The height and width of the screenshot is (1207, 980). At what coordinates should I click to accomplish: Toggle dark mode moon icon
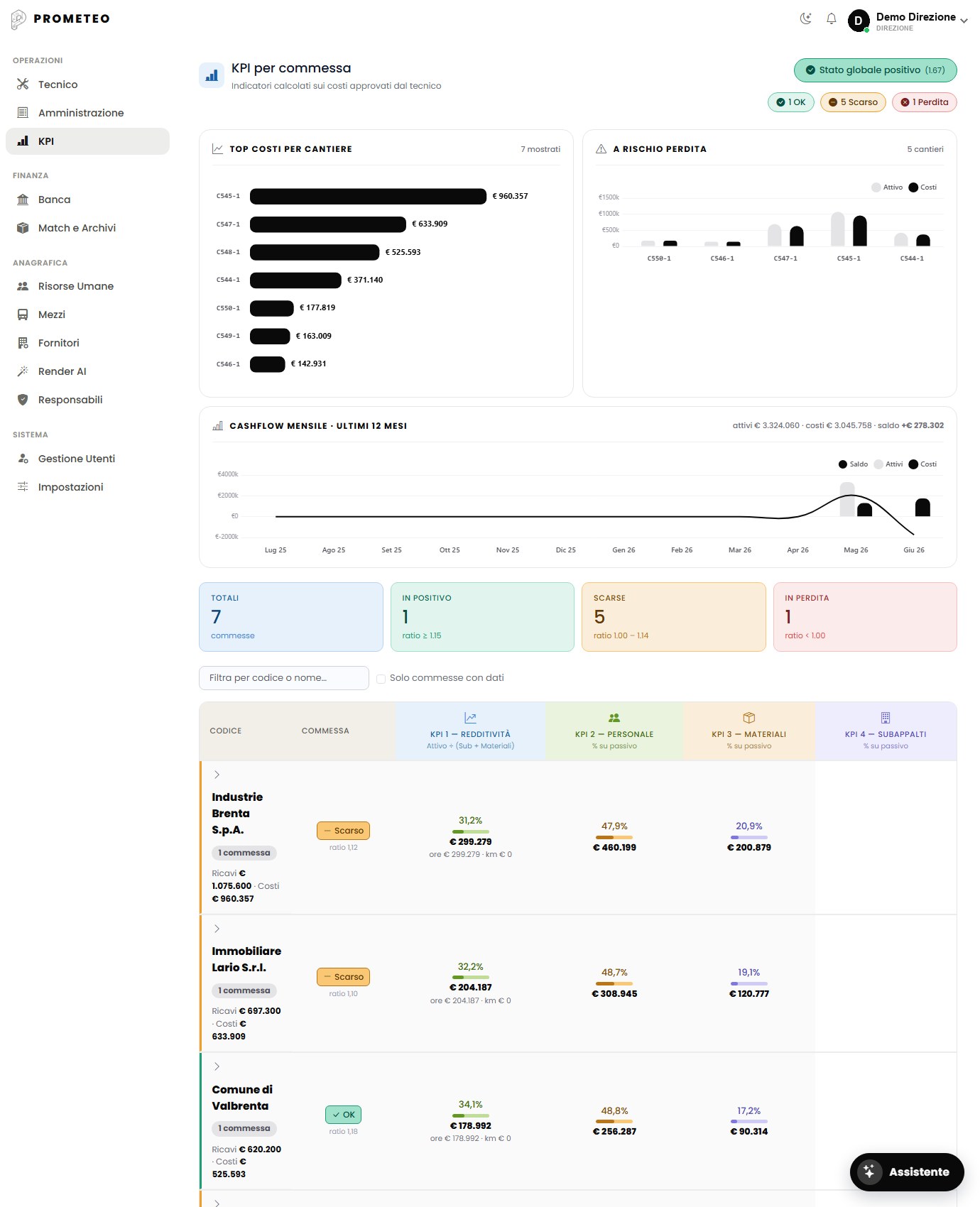[805, 18]
